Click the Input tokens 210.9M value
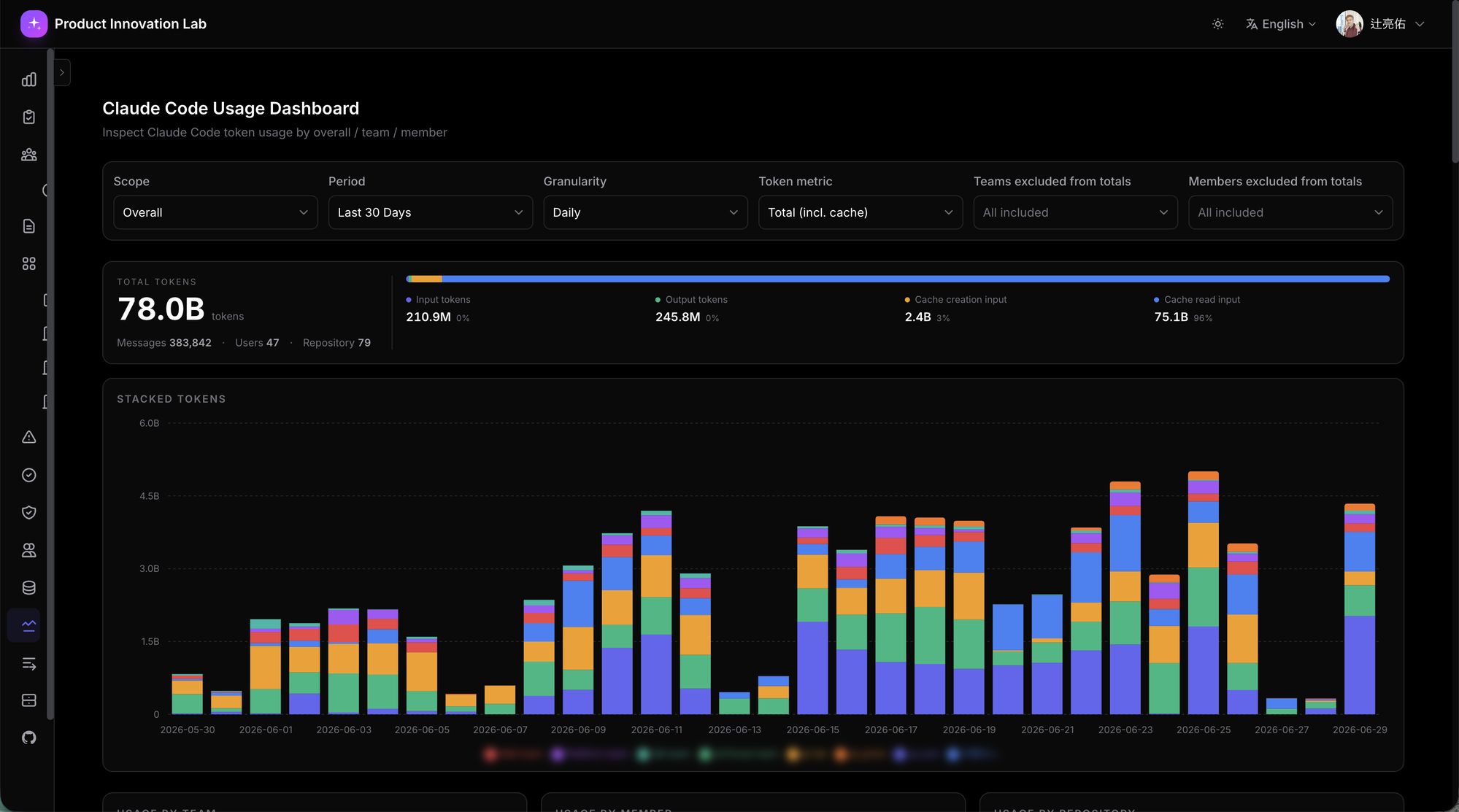The height and width of the screenshot is (812, 1459). [x=428, y=317]
